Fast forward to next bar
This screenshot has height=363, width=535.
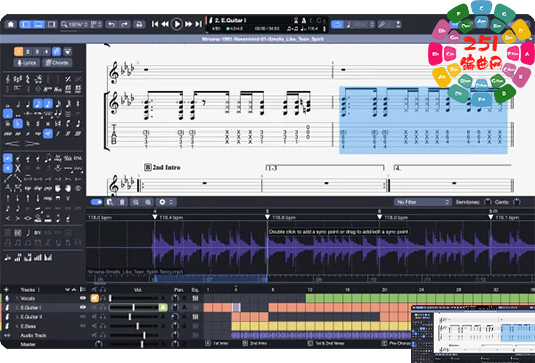point(188,24)
